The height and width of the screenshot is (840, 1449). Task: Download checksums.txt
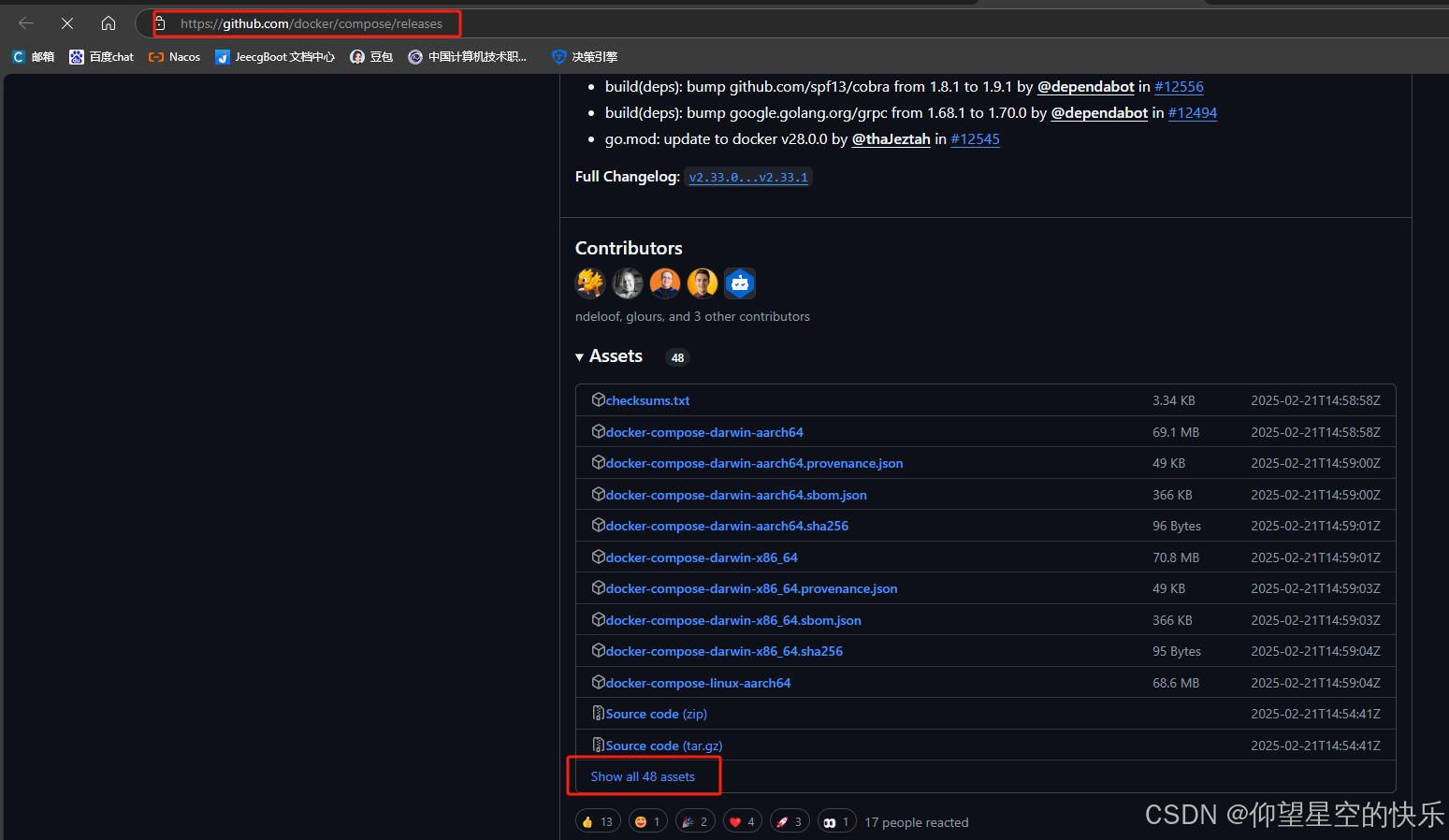(x=647, y=400)
